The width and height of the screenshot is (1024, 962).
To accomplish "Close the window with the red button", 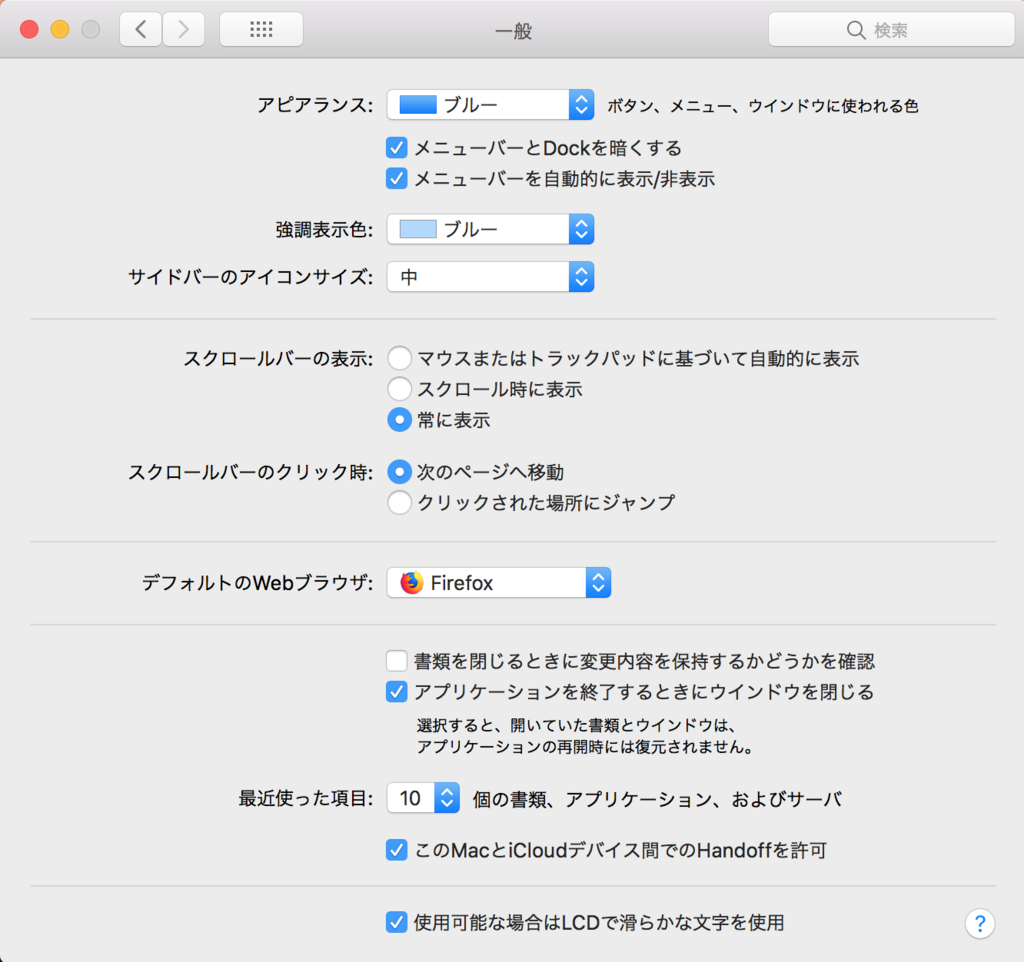I will 29,29.
